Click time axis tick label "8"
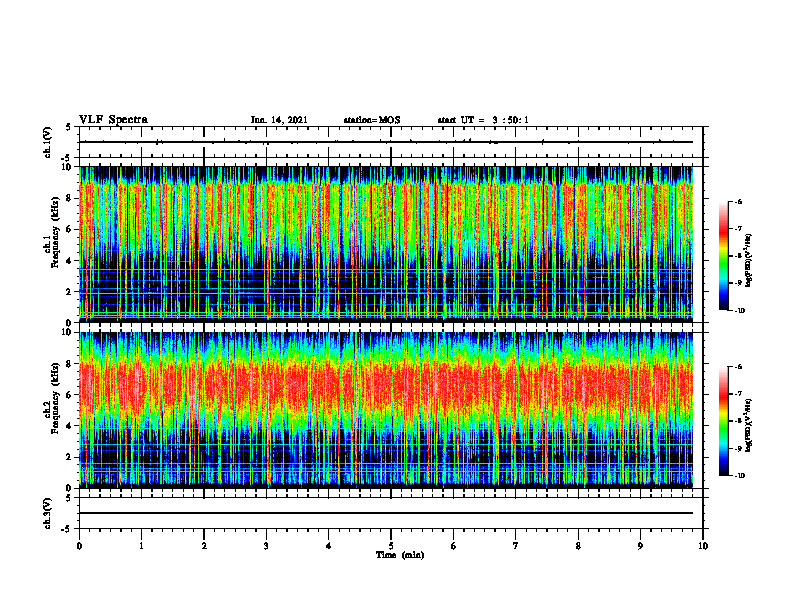 (x=578, y=546)
